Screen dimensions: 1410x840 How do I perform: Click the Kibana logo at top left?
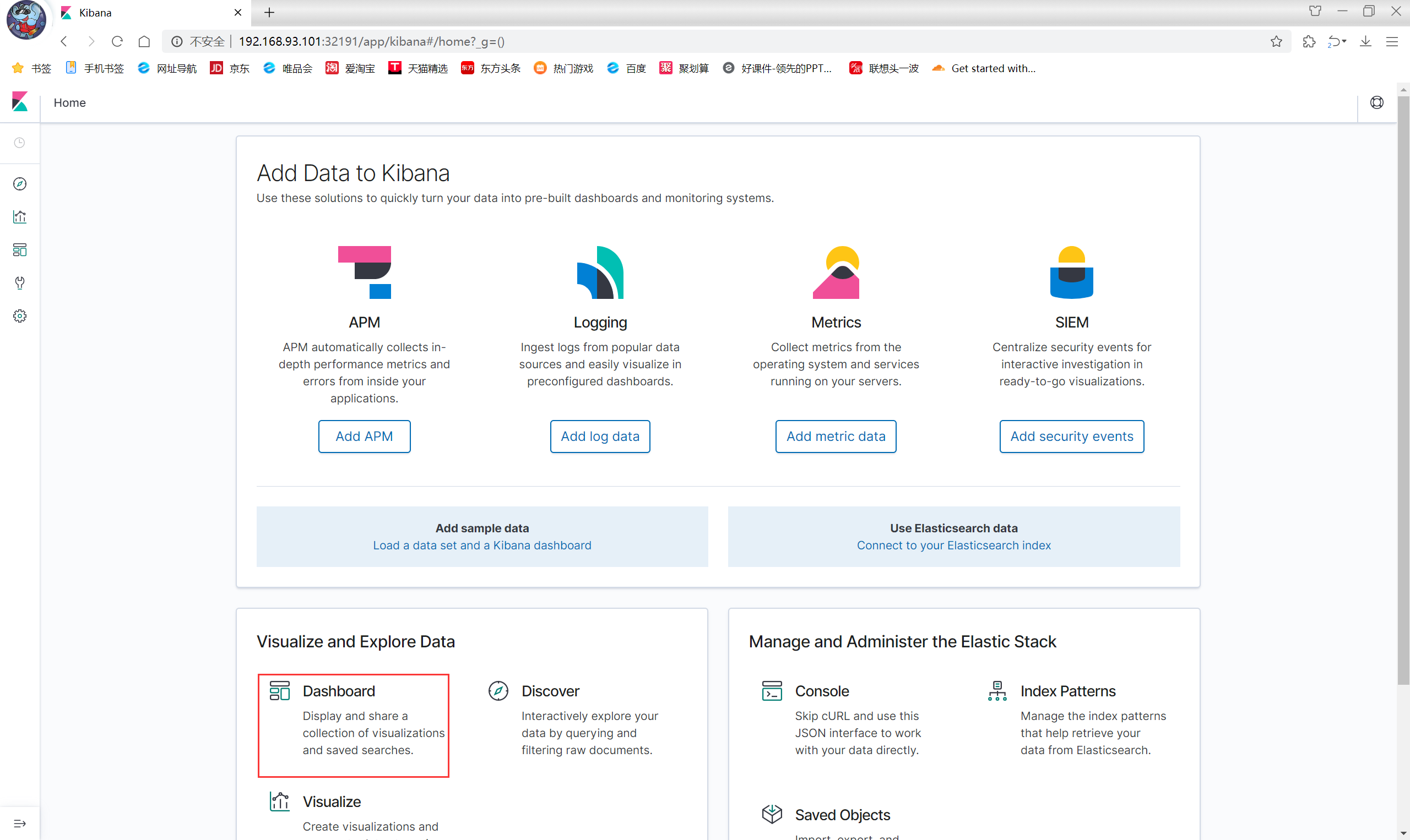tap(20, 102)
